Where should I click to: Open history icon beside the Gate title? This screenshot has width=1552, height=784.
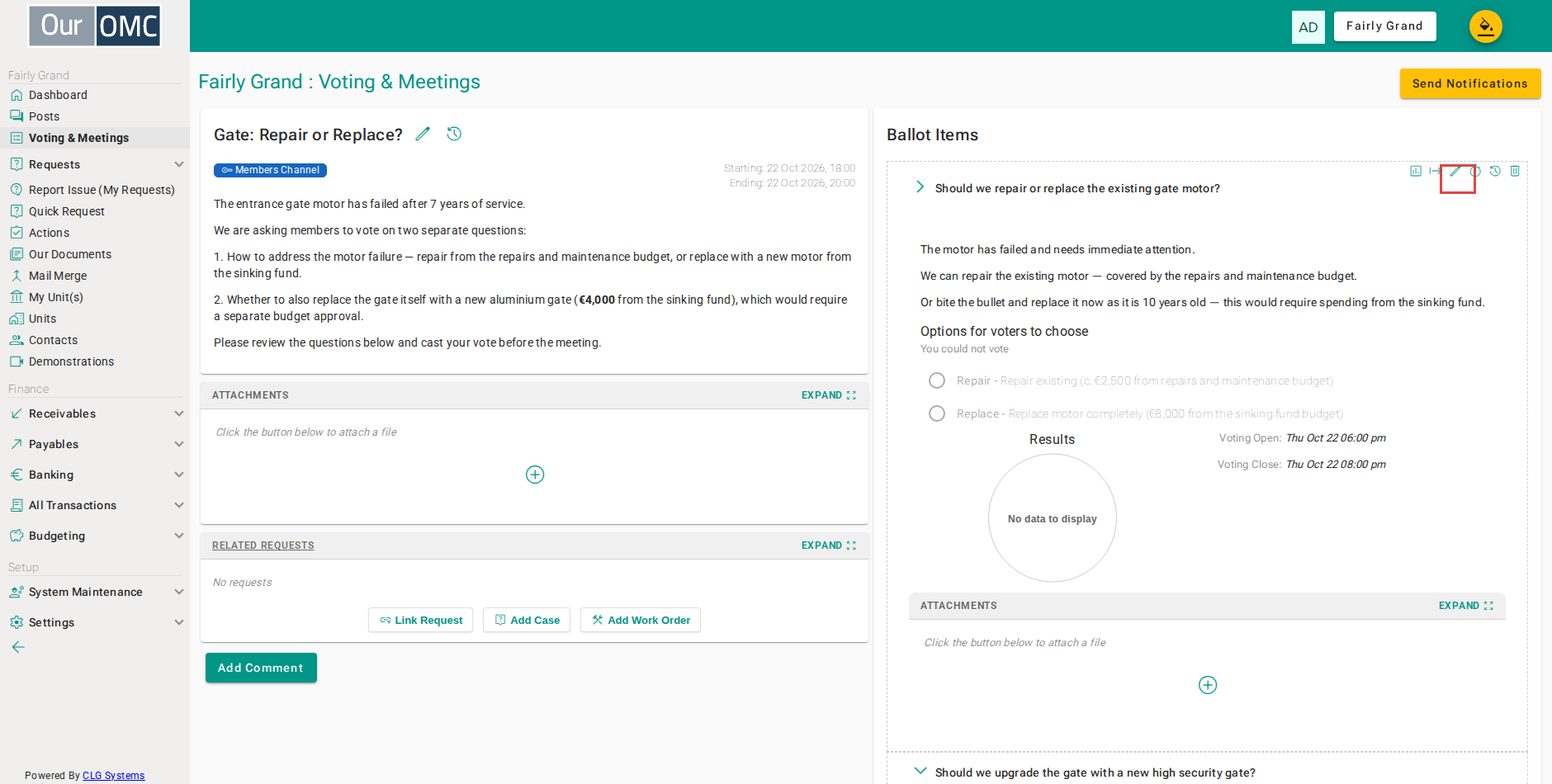(x=454, y=134)
